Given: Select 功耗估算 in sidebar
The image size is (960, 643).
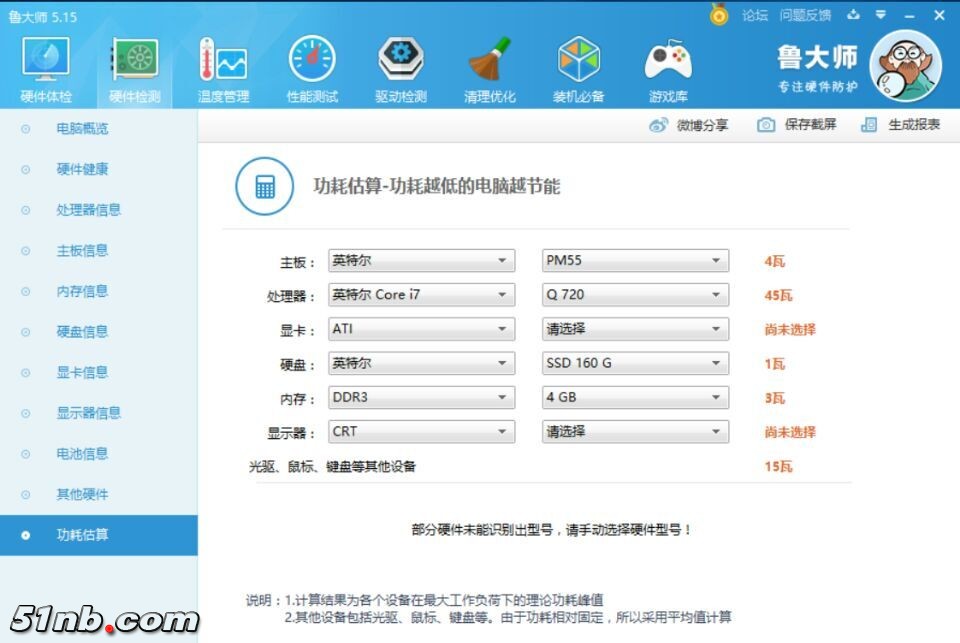Looking at the screenshot, I should (x=99, y=535).
